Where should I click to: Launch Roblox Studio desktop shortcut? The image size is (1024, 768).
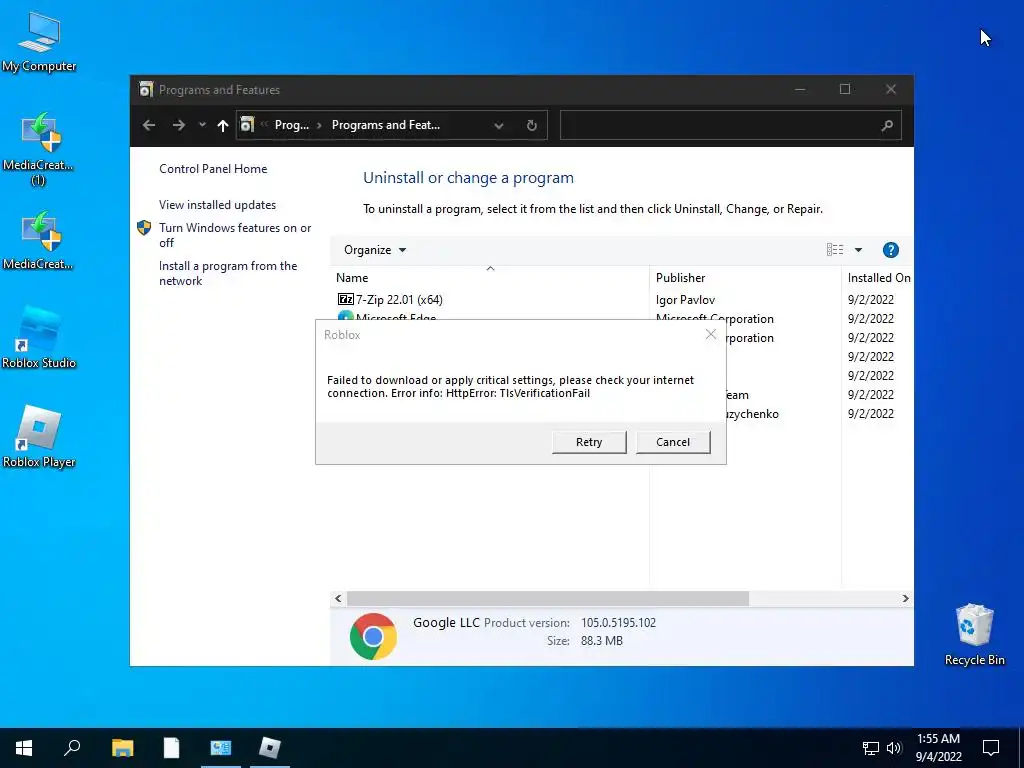(39, 337)
